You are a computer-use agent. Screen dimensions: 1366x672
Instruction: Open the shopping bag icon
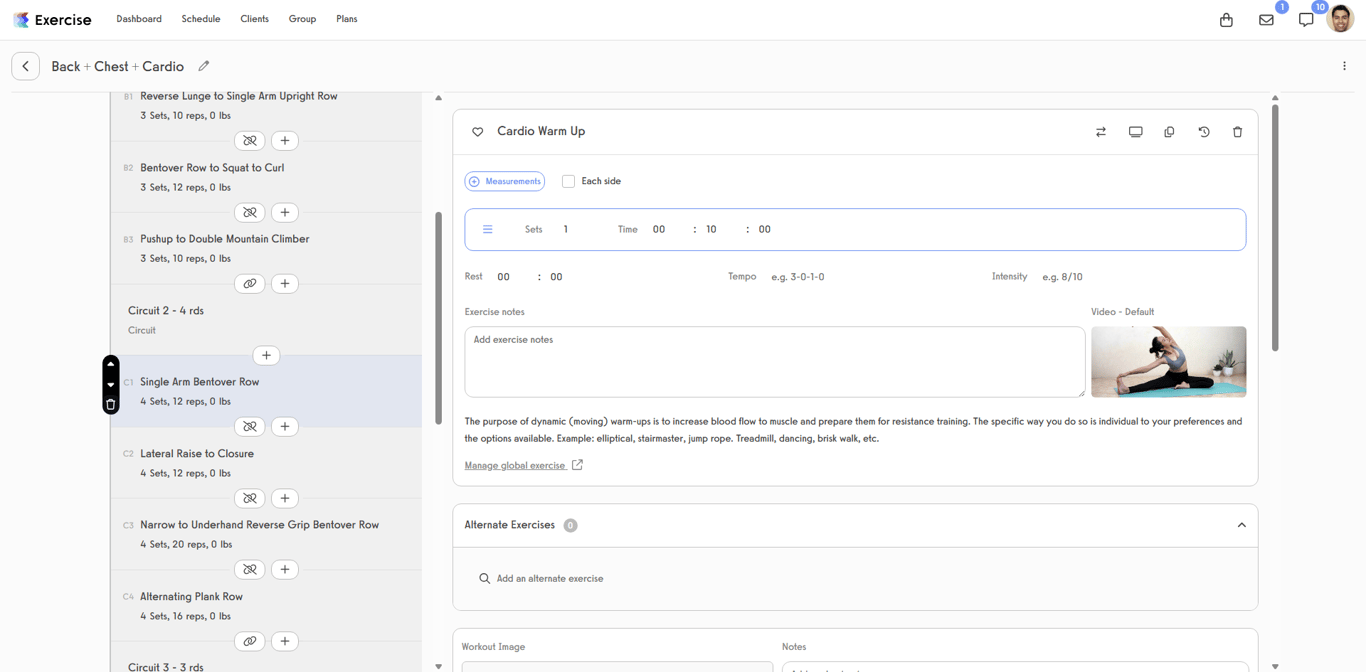1226,19
